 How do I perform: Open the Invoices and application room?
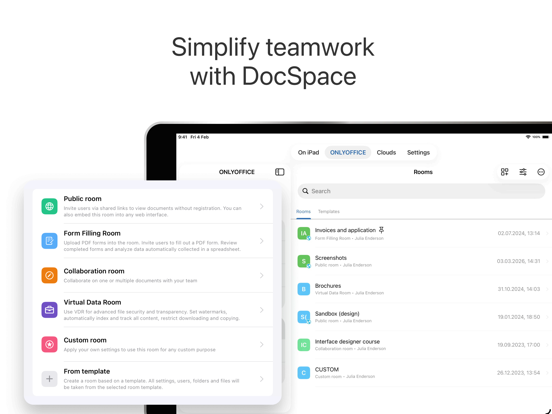[422, 233]
